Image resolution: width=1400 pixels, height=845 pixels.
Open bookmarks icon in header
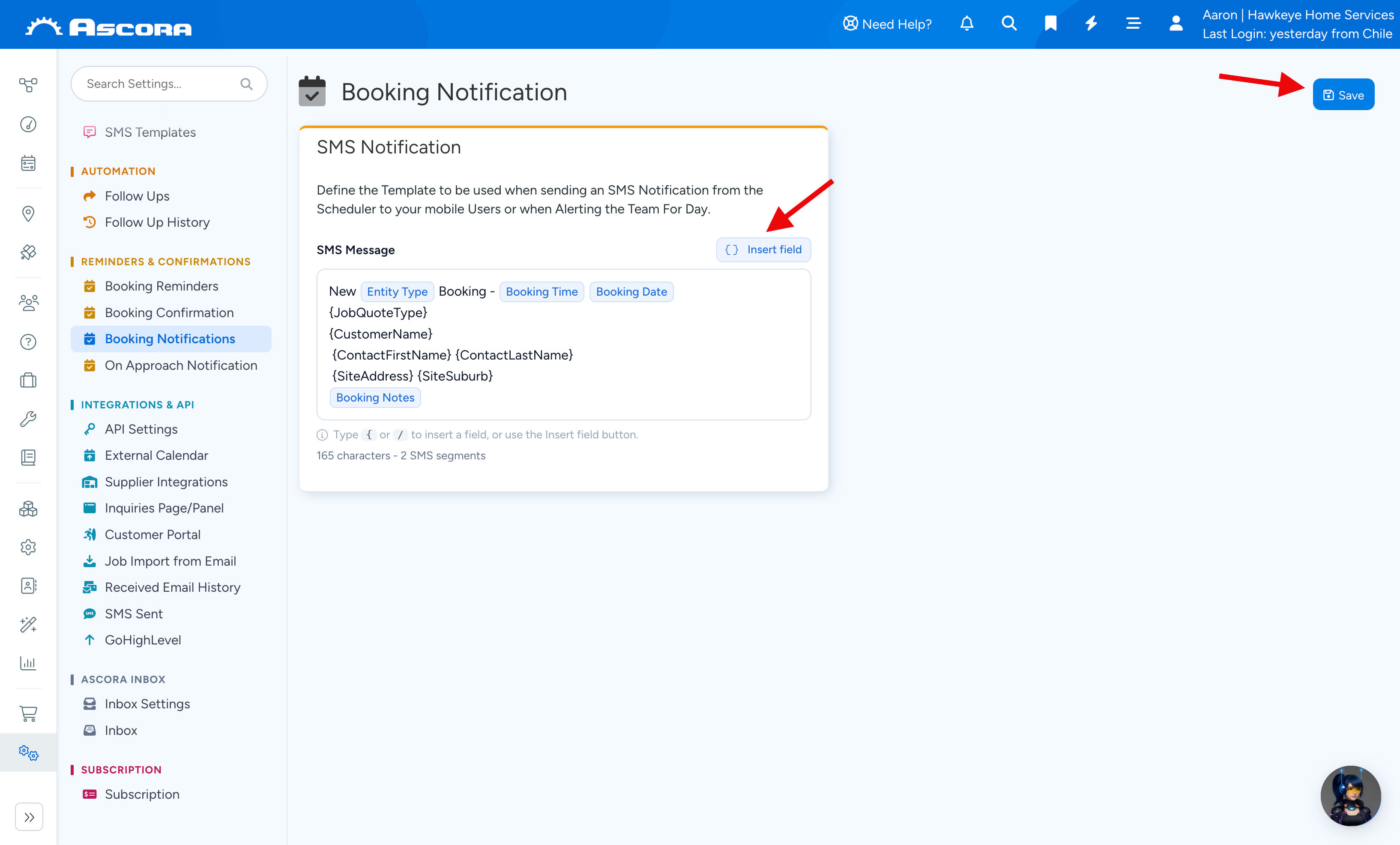click(x=1050, y=23)
